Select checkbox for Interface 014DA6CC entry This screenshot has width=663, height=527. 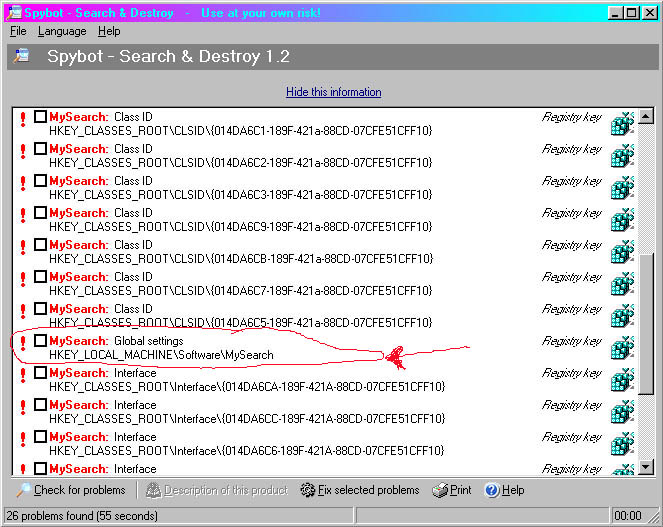pos(40,405)
